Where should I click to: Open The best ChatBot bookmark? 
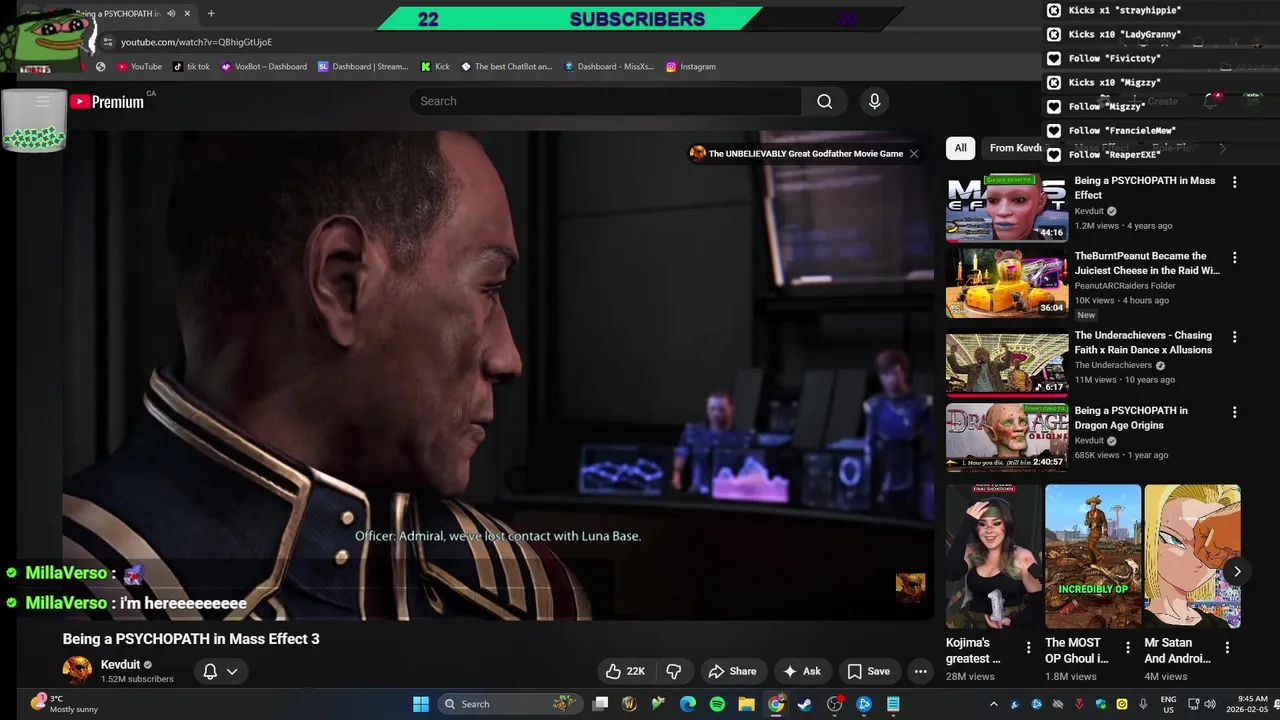tap(506, 67)
